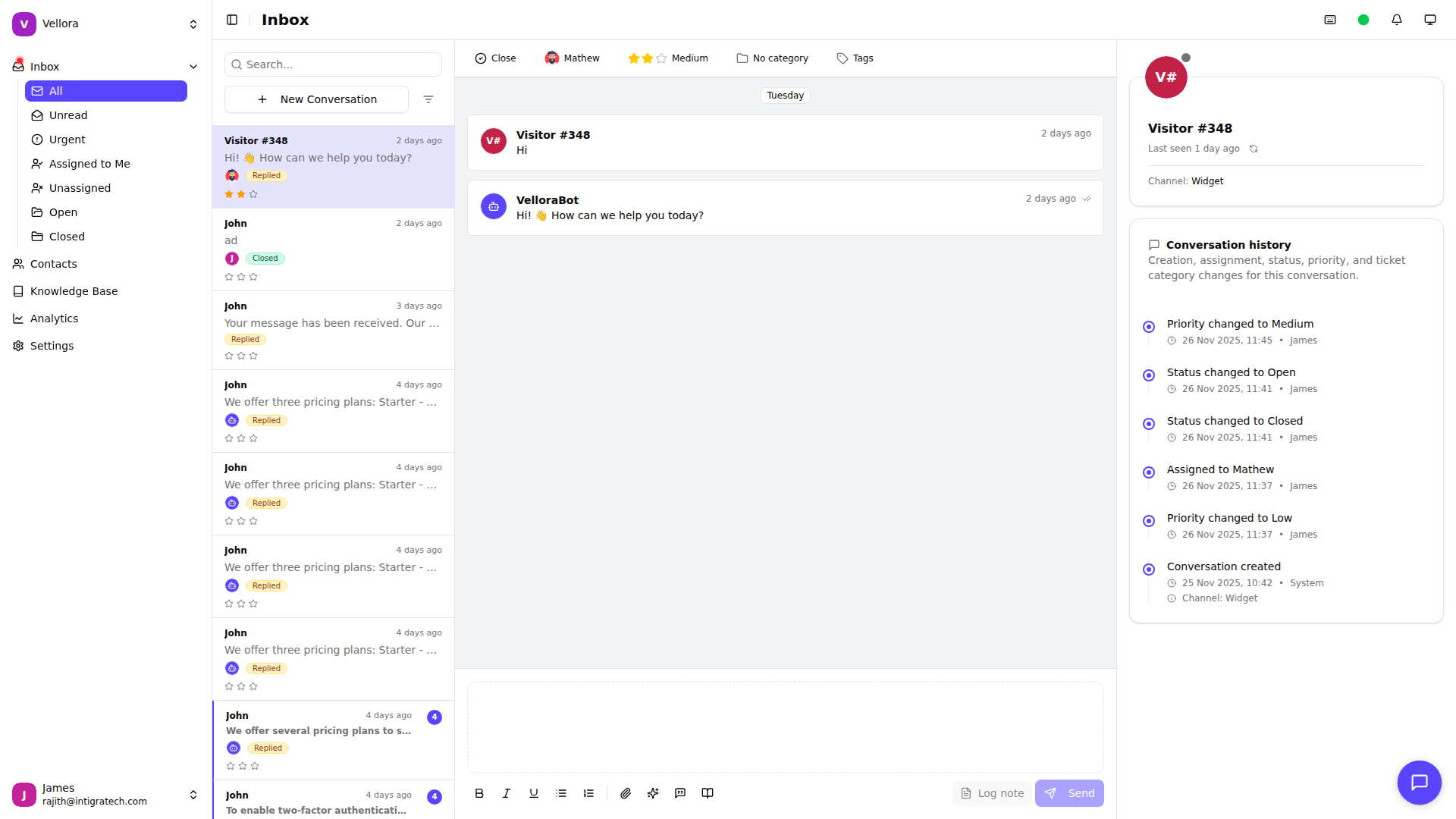Expand the Vellora workspace switcher
Image resolution: width=1456 pixels, height=819 pixels.
point(193,24)
